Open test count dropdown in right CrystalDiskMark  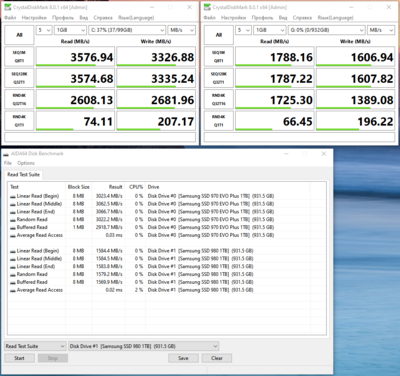(x=243, y=30)
